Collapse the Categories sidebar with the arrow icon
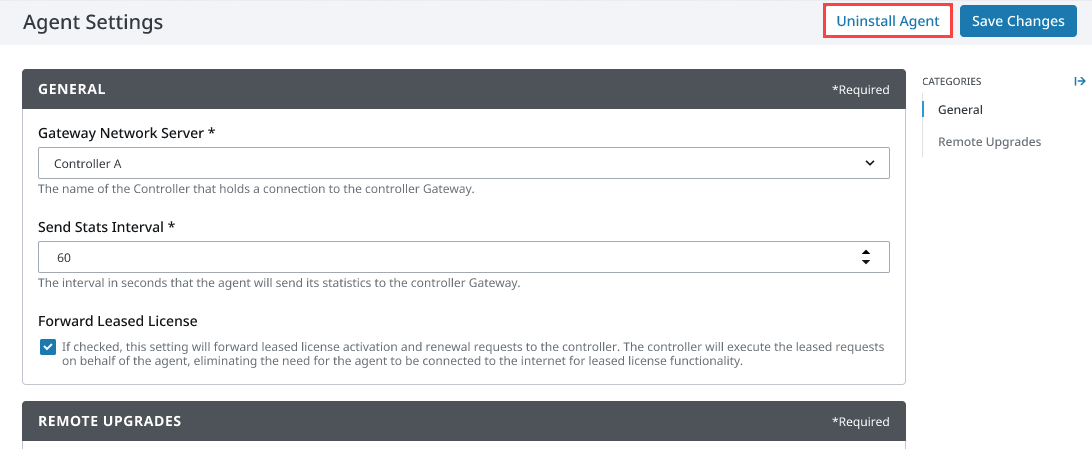1092x449 pixels. coord(1079,81)
